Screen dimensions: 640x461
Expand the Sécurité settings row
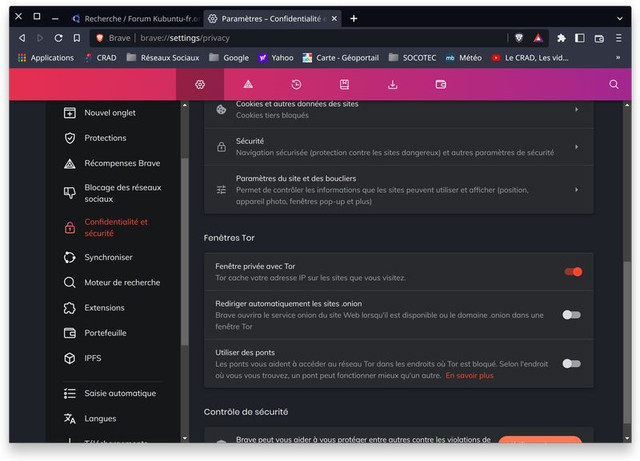click(398, 147)
